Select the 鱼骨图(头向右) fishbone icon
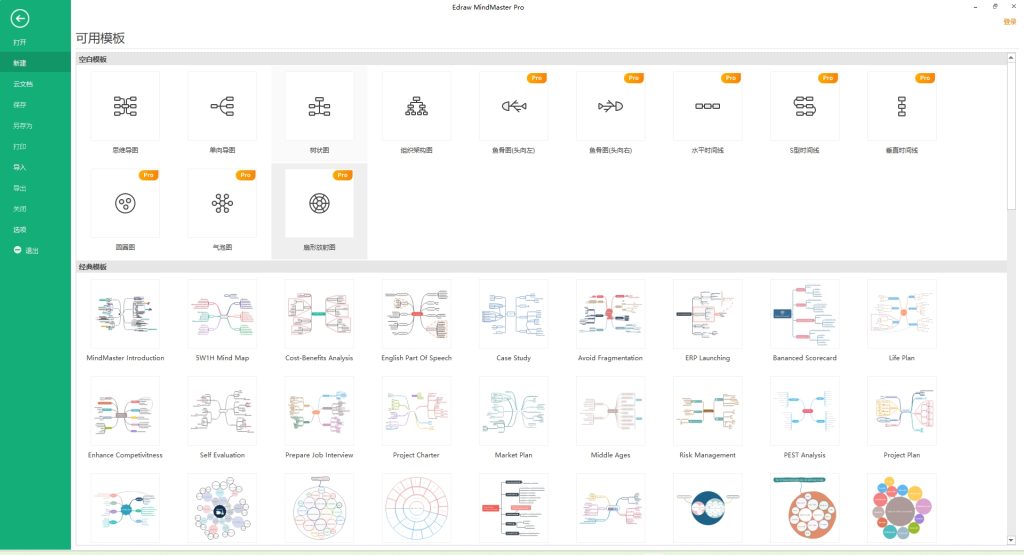The height and width of the screenshot is (555, 1024). coord(610,106)
